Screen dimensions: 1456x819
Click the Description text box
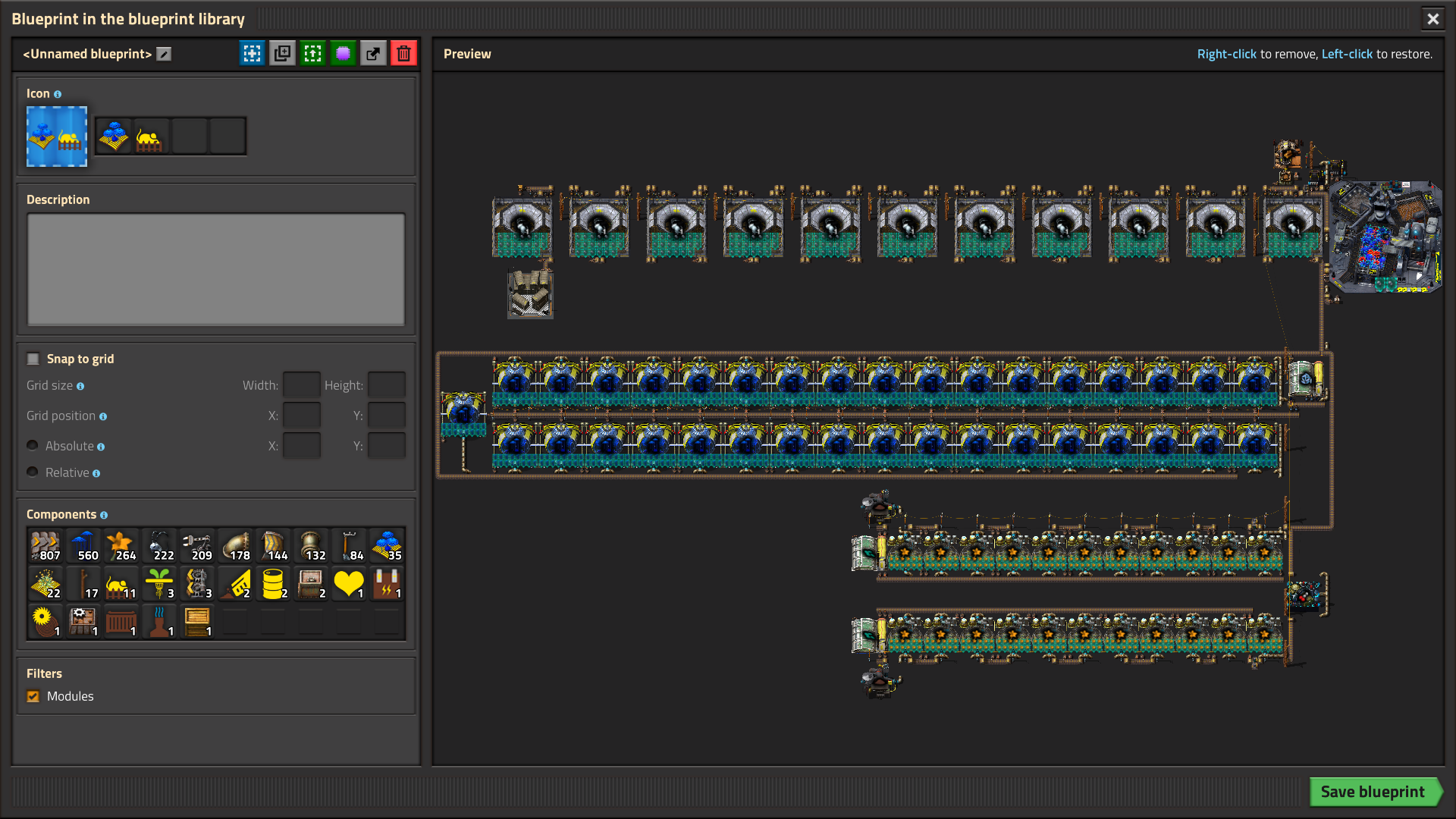pyautogui.click(x=216, y=269)
